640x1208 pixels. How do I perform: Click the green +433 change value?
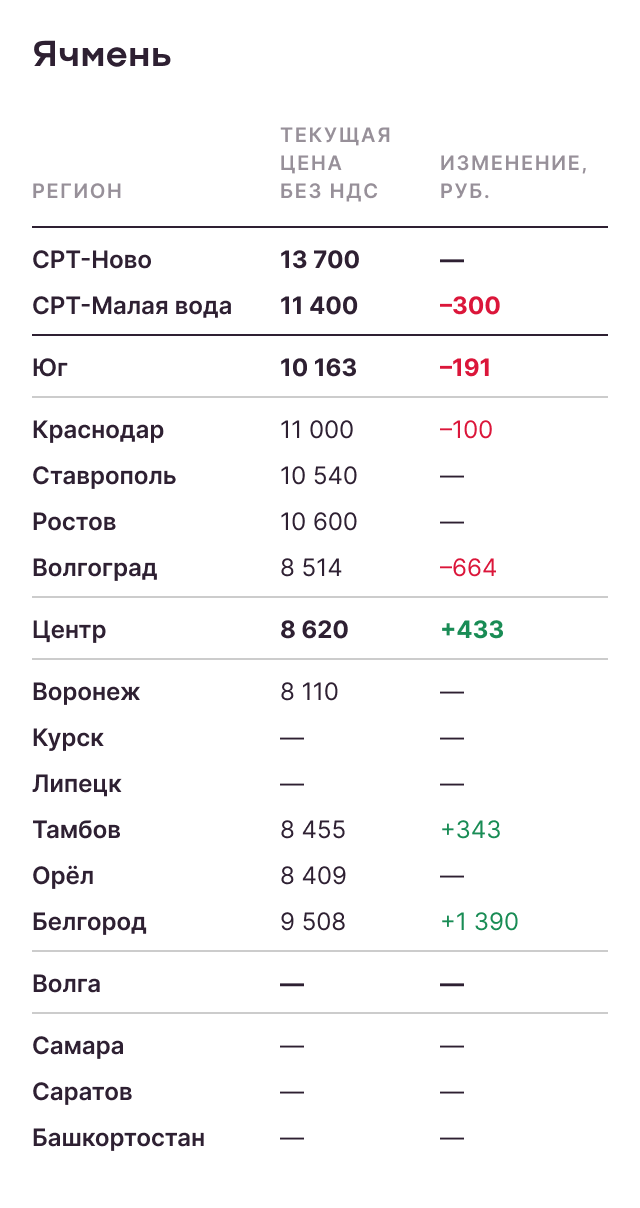coord(472,630)
